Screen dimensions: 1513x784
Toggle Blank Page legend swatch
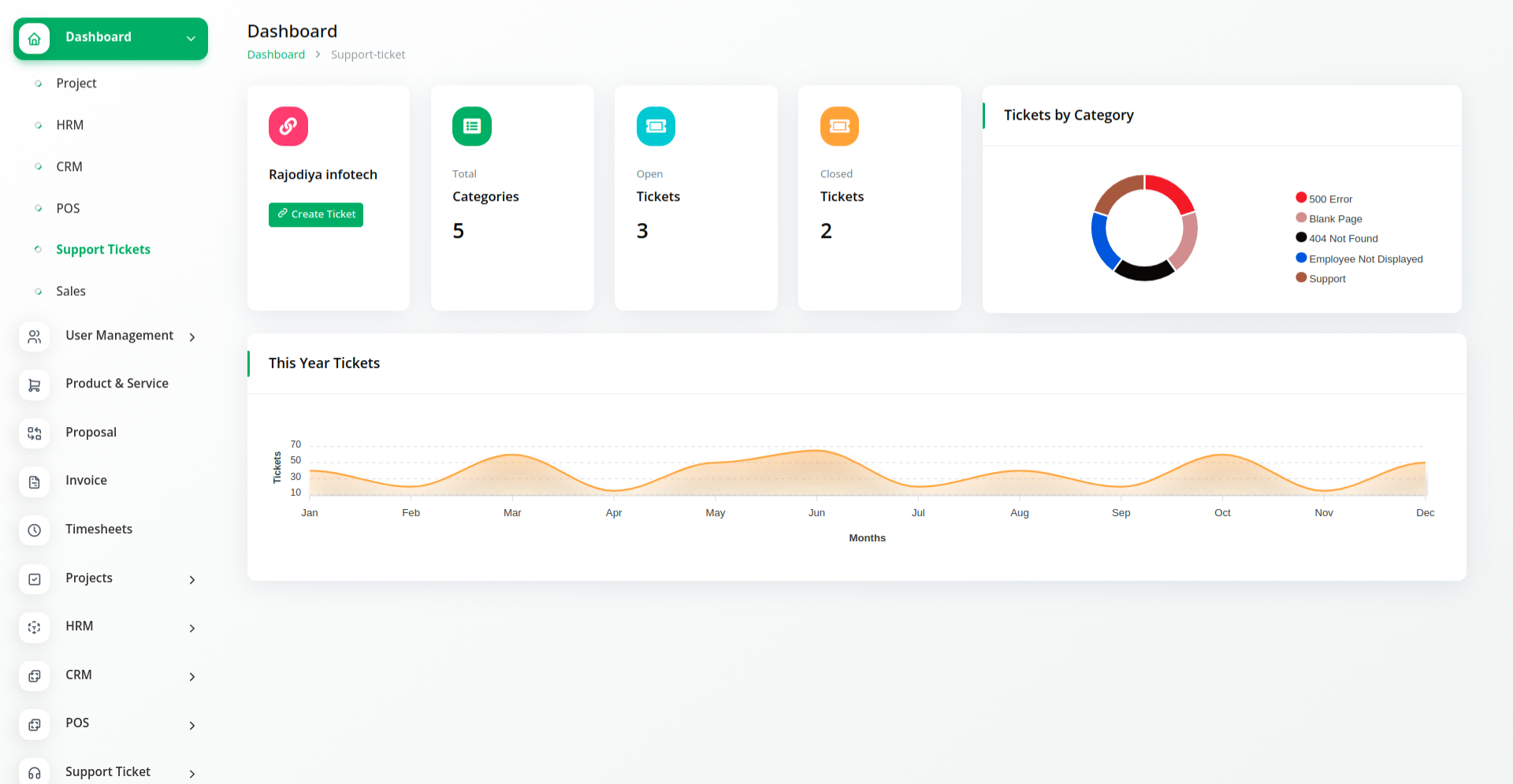1301,217
